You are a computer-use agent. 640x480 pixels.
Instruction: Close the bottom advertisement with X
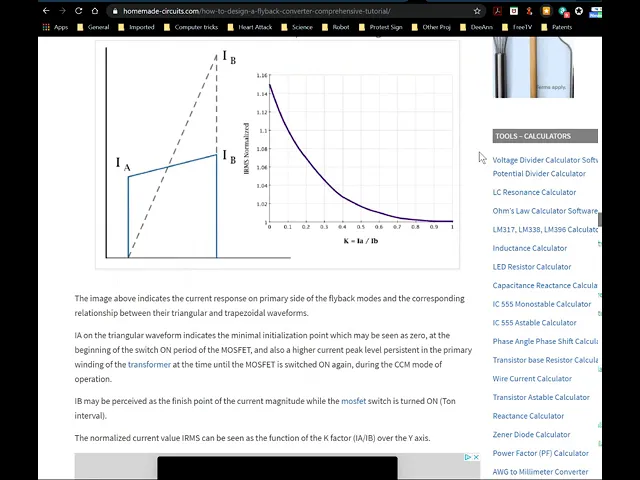tap(476, 457)
